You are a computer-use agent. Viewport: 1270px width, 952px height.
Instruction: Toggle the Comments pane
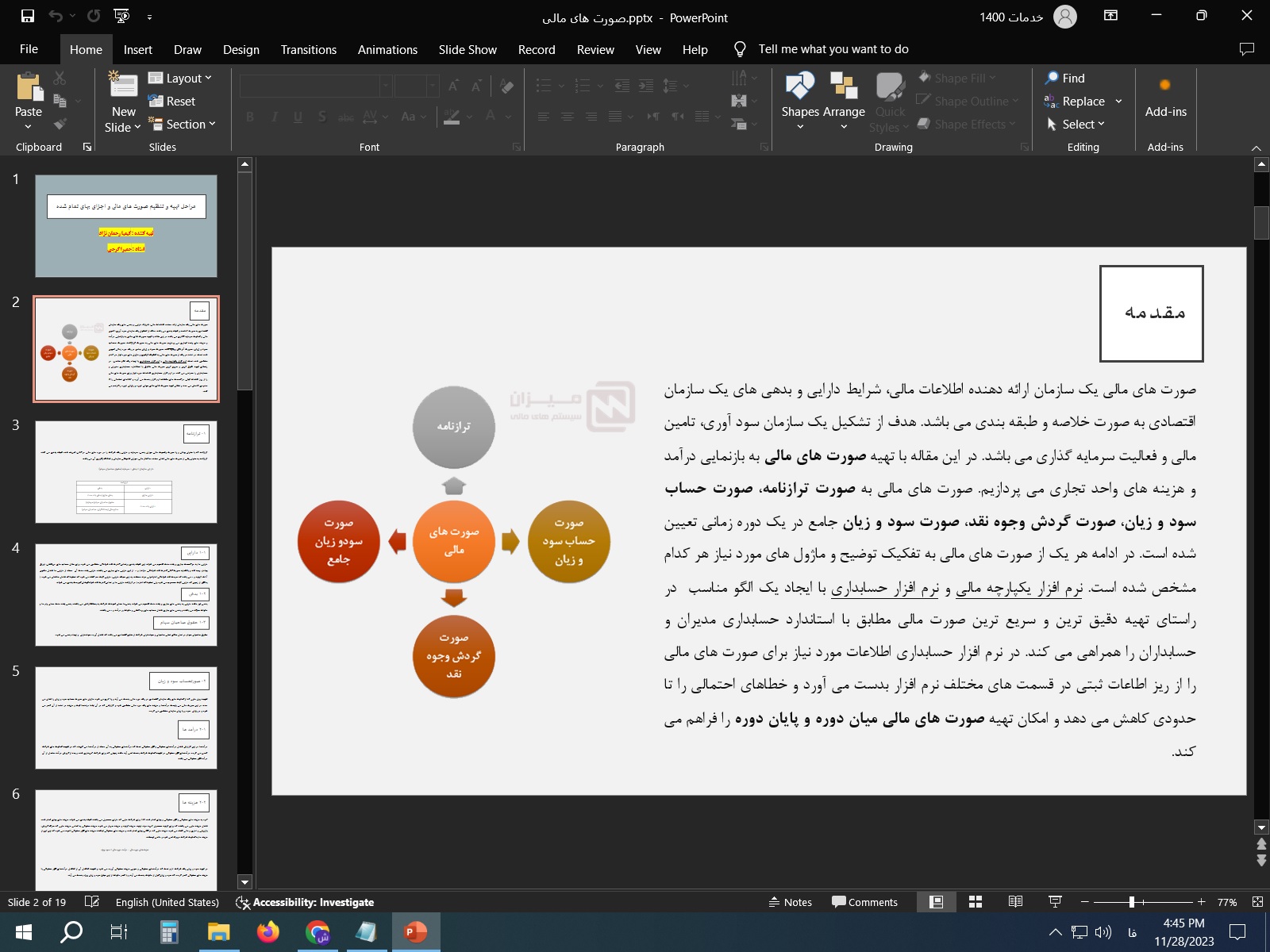point(864,902)
